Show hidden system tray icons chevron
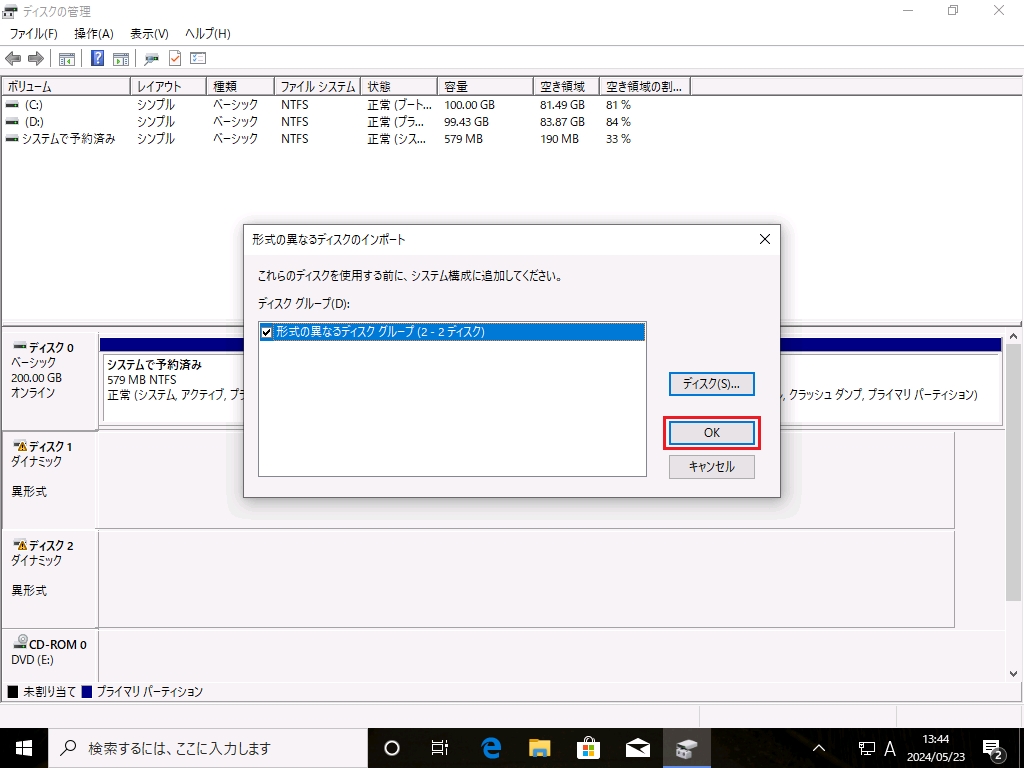This screenshot has width=1024, height=768. tap(818, 748)
